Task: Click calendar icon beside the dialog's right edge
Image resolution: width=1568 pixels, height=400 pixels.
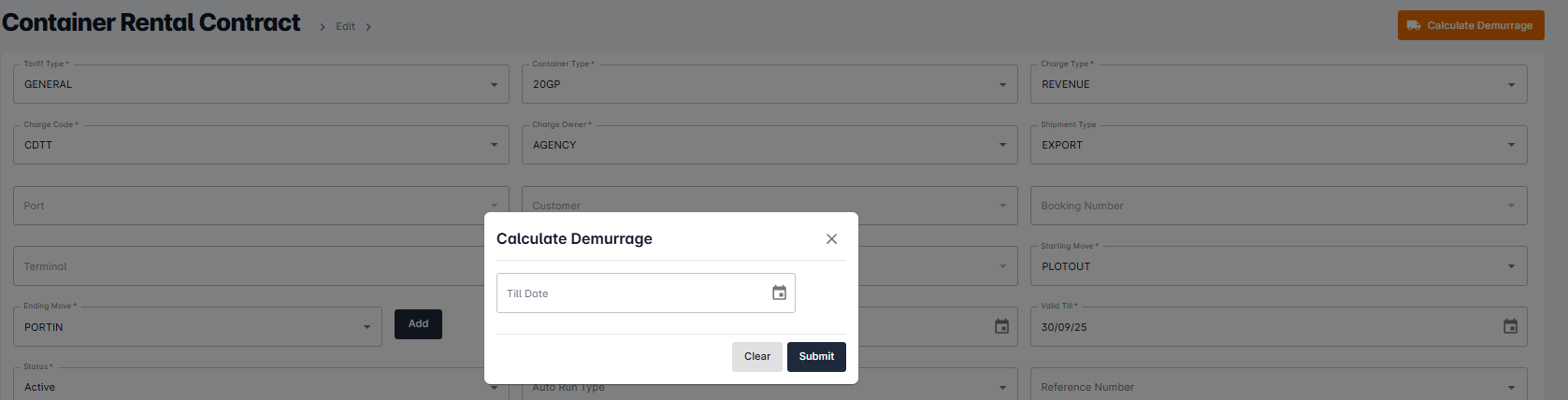Action: [x=1001, y=326]
